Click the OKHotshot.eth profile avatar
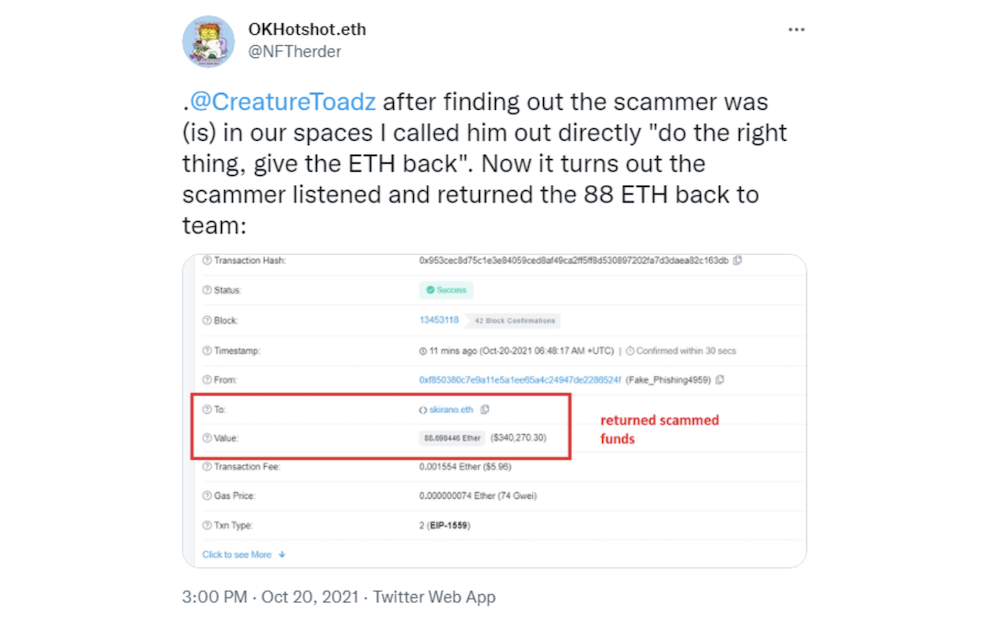Screen dimensions: 1000x629 (x=209, y=42)
